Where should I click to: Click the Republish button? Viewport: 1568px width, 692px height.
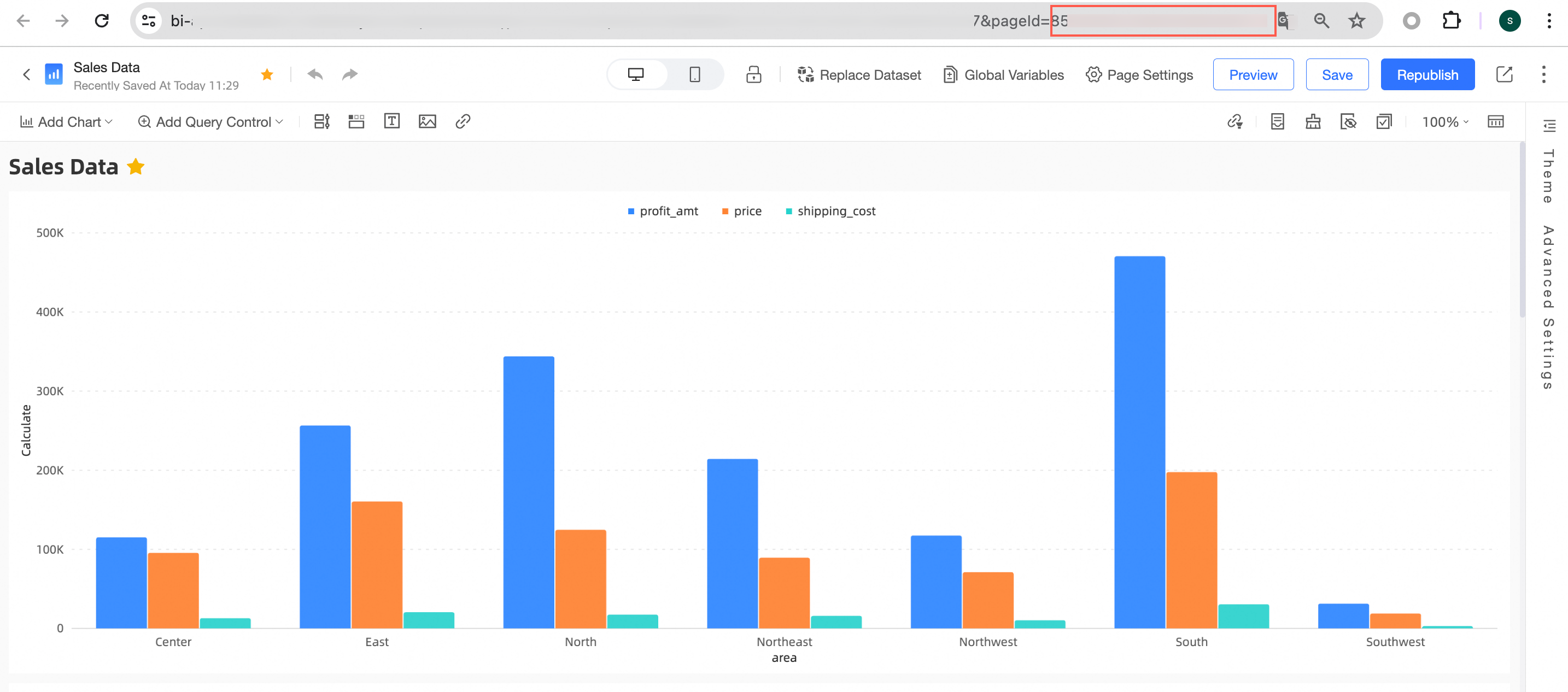pyautogui.click(x=1427, y=74)
